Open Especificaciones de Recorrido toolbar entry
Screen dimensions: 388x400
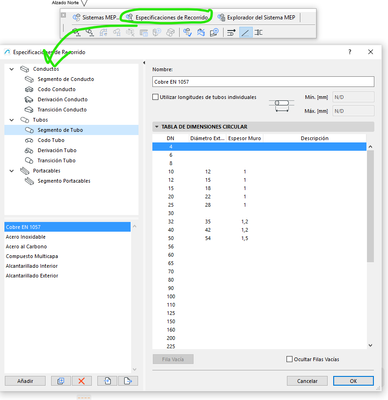(168, 17)
